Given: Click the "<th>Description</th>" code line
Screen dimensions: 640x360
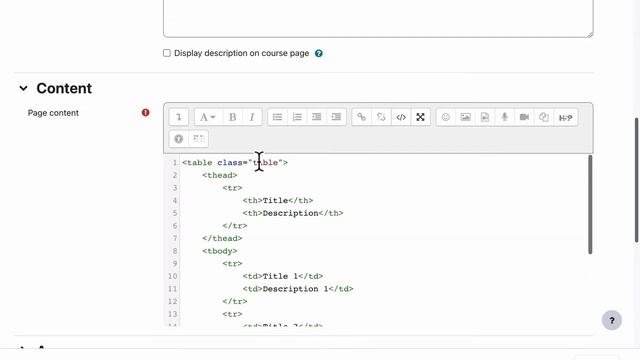Looking at the screenshot, I should [x=293, y=213].
